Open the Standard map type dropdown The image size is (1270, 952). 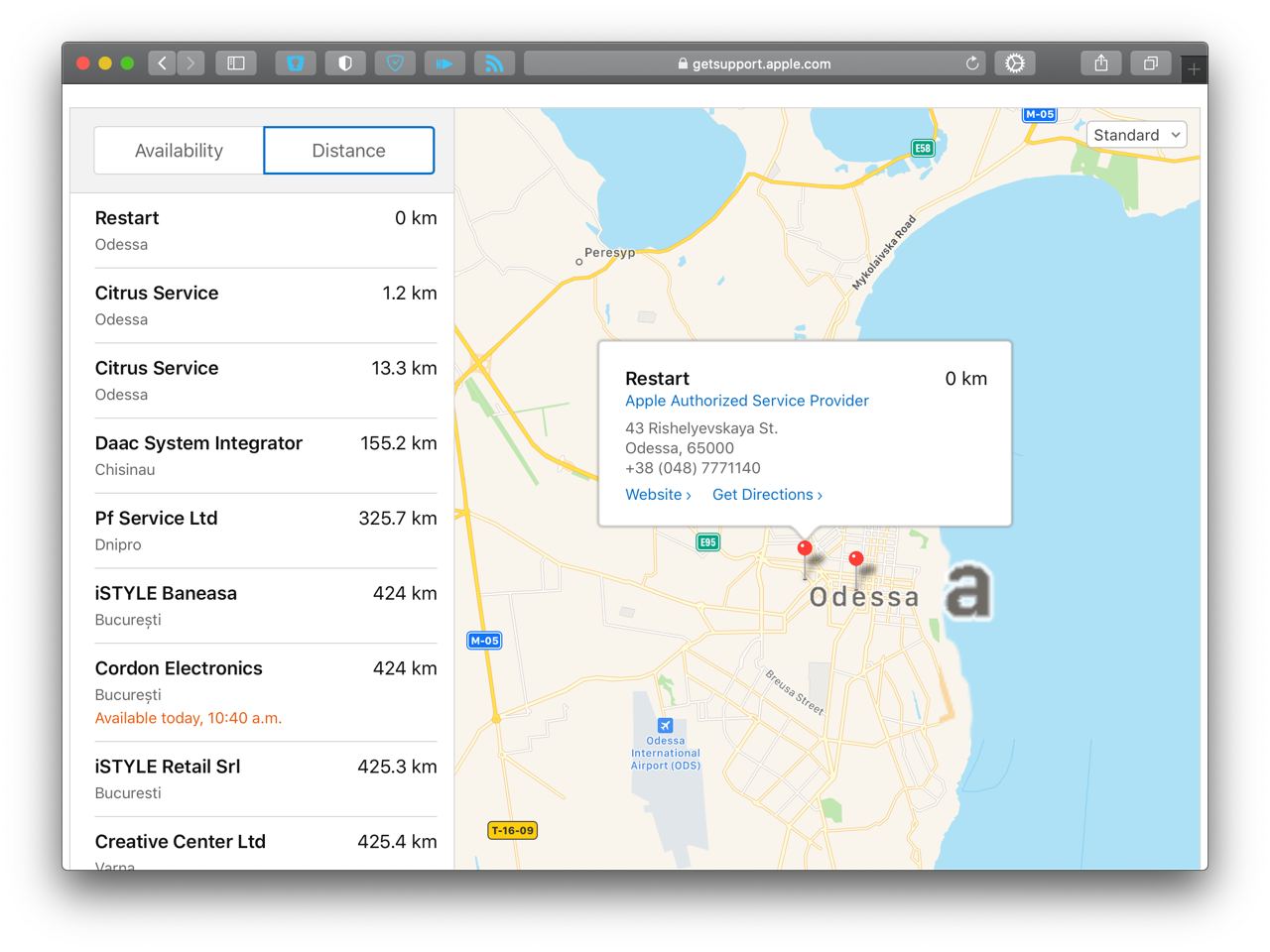coord(1137,135)
